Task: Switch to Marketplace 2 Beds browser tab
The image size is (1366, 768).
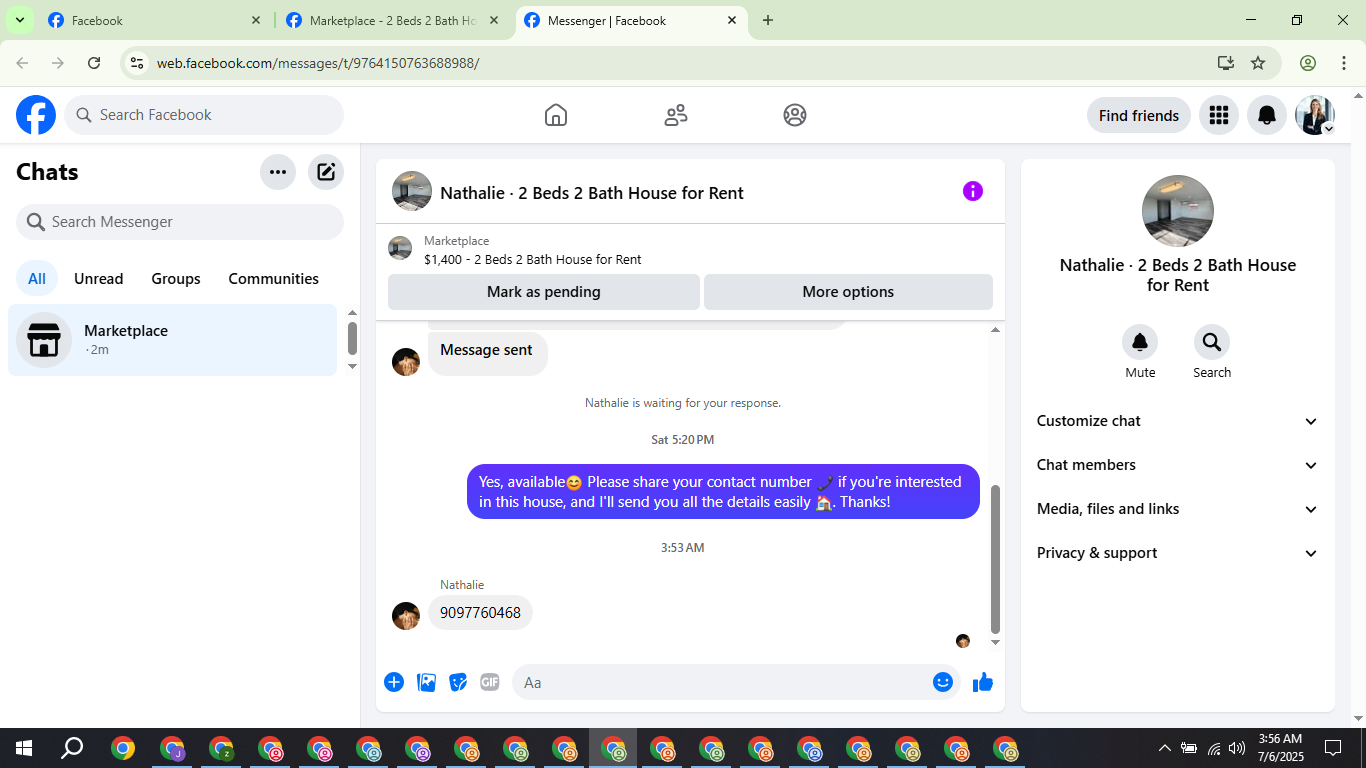Action: (x=393, y=20)
